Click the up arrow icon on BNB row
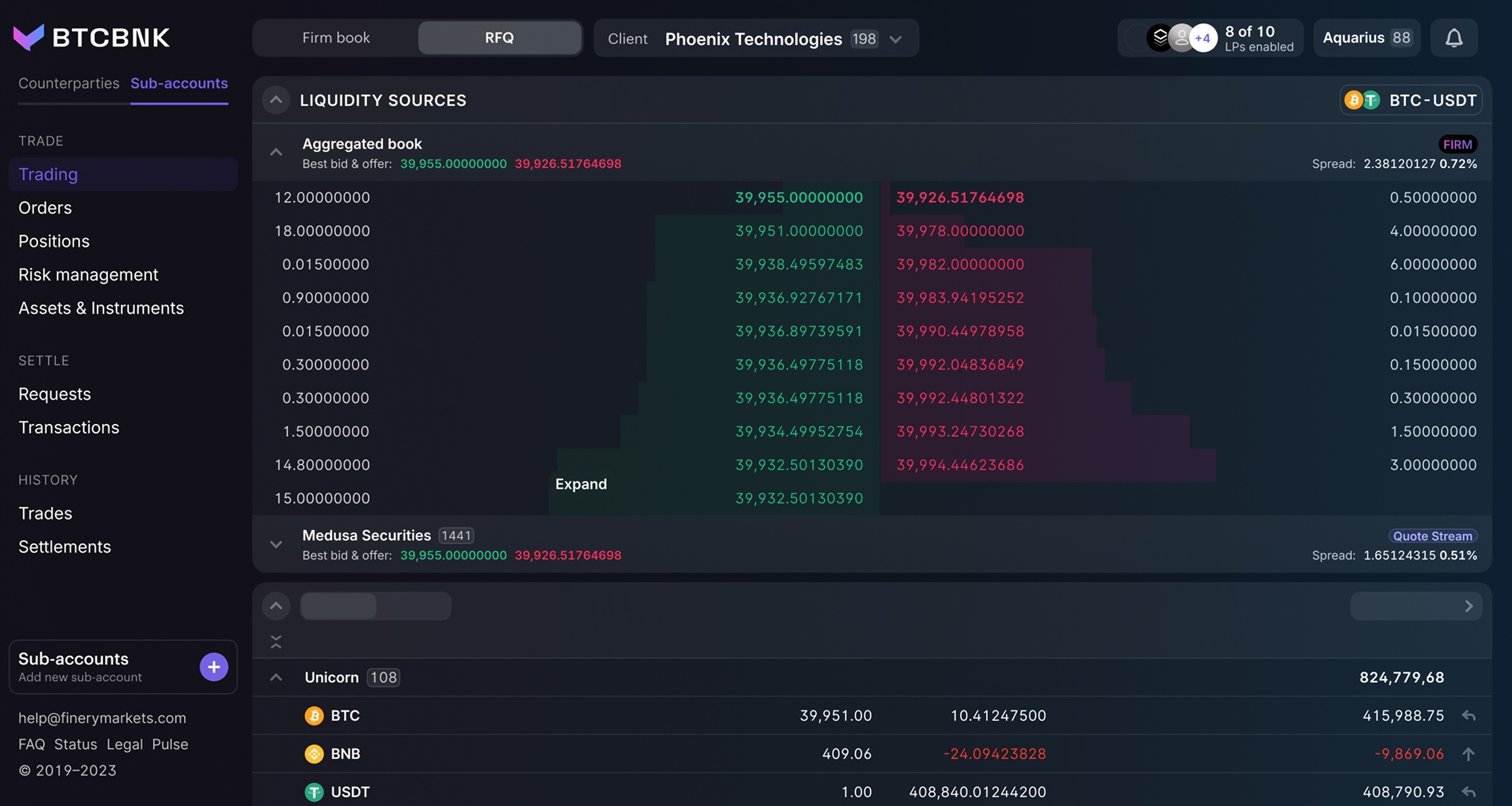Image resolution: width=1512 pixels, height=806 pixels. point(1469,754)
